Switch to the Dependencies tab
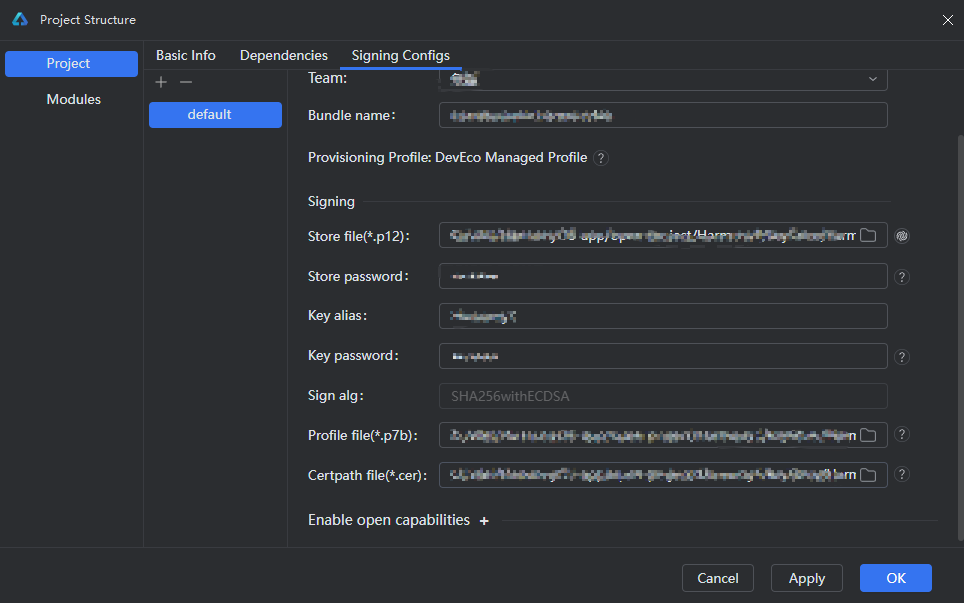The height and width of the screenshot is (603, 964). (x=283, y=56)
